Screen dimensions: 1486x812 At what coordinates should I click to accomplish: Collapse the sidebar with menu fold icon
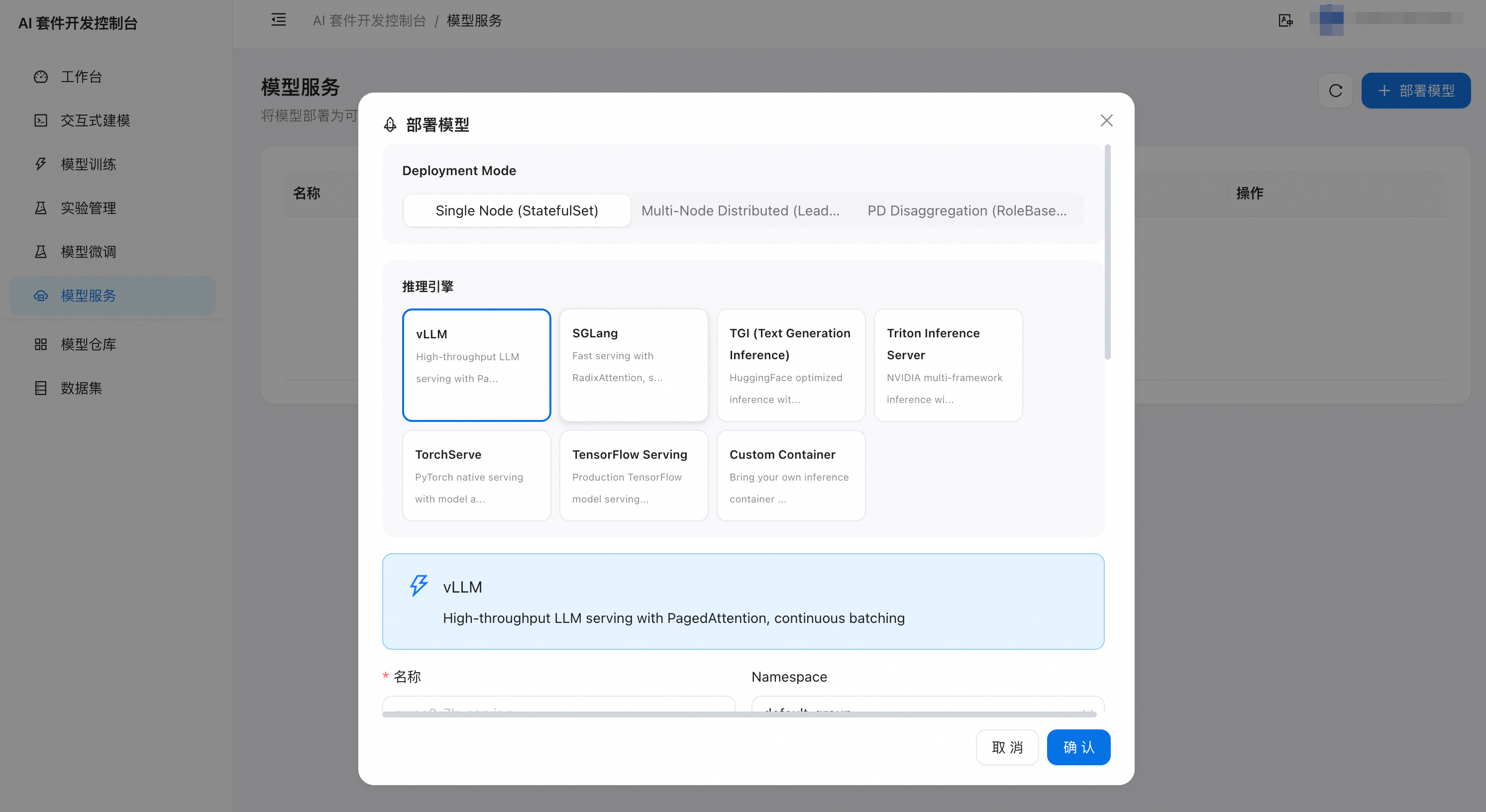tap(279, 20)
